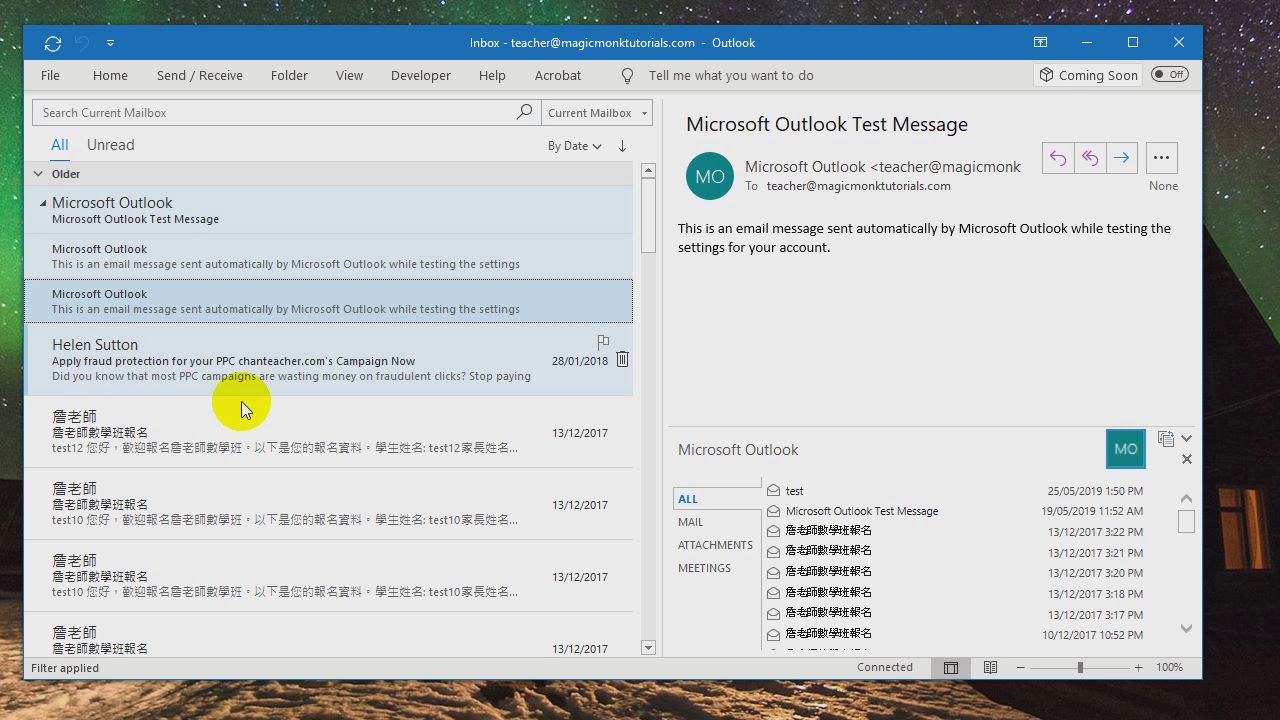
Task: Select the MAIL tab in people pane
Action: click(690, 522)
